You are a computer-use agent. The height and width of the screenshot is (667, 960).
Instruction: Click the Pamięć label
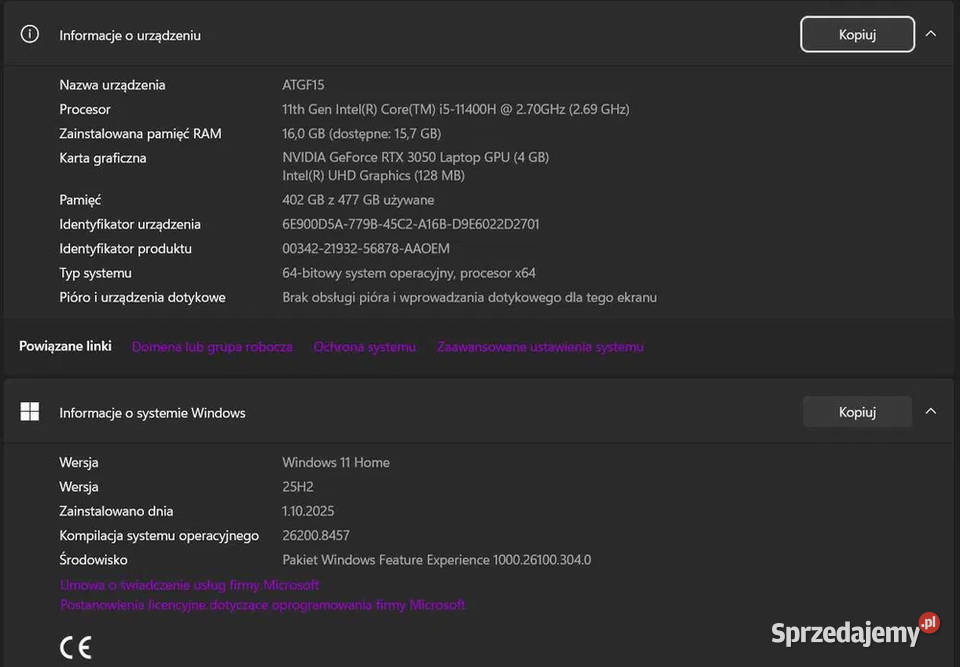(x=80, y=200)
